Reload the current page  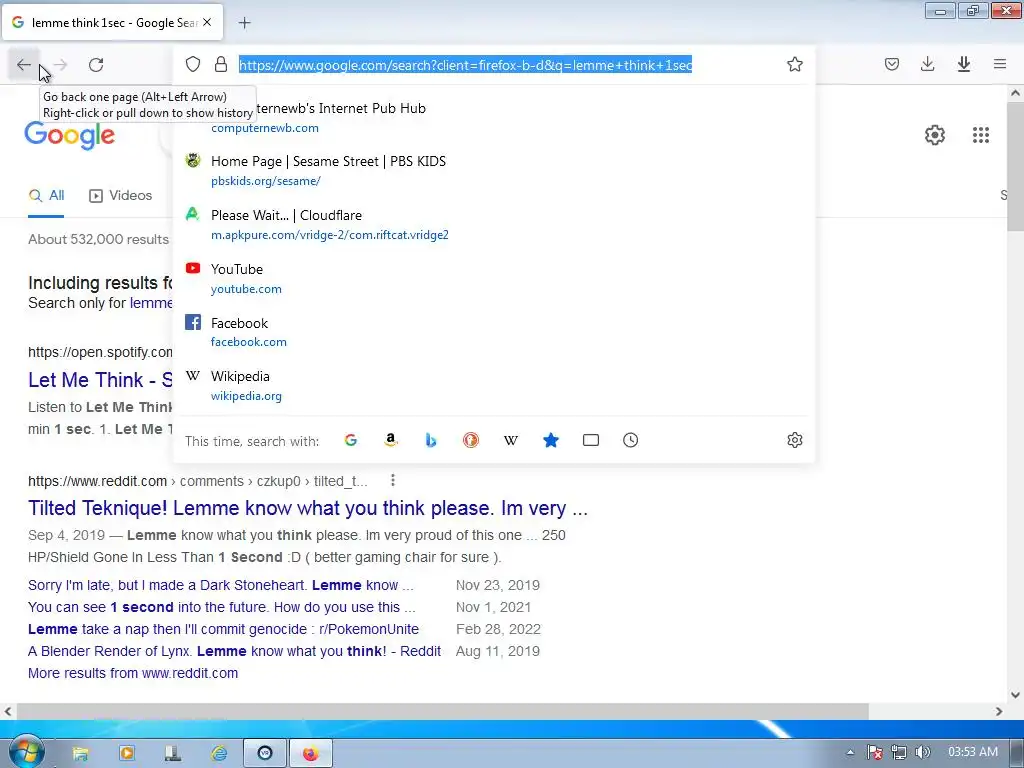point(96,65)
